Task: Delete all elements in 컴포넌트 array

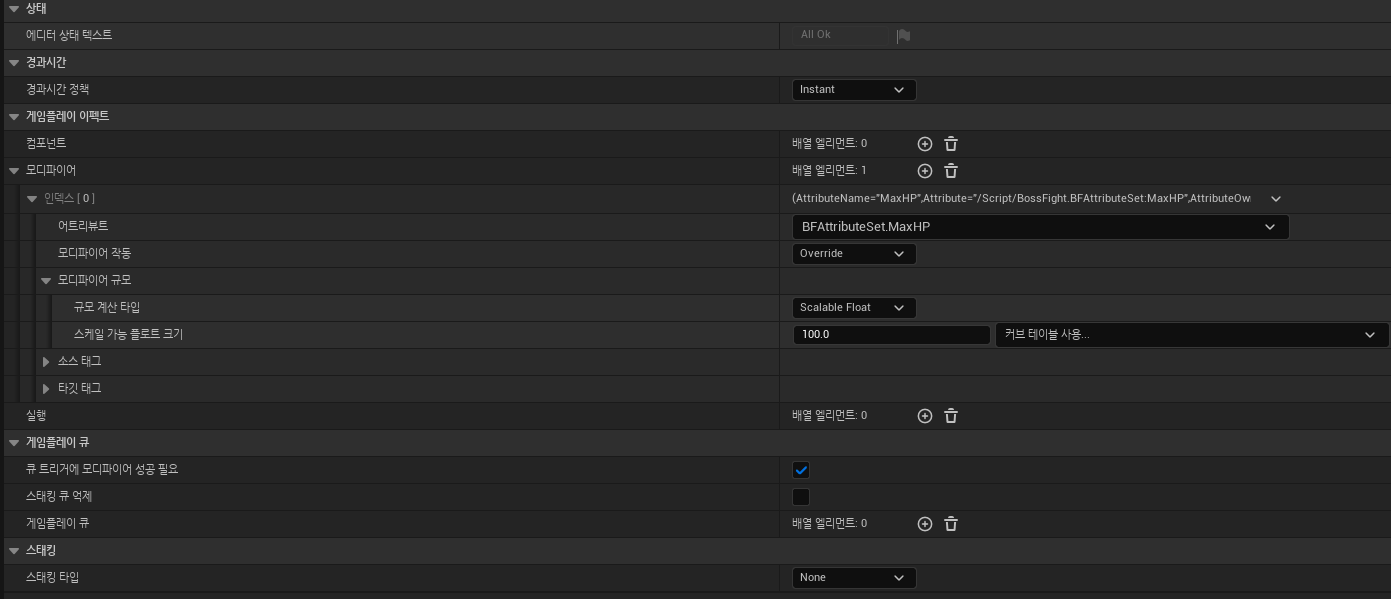Action: click(951, 144)
